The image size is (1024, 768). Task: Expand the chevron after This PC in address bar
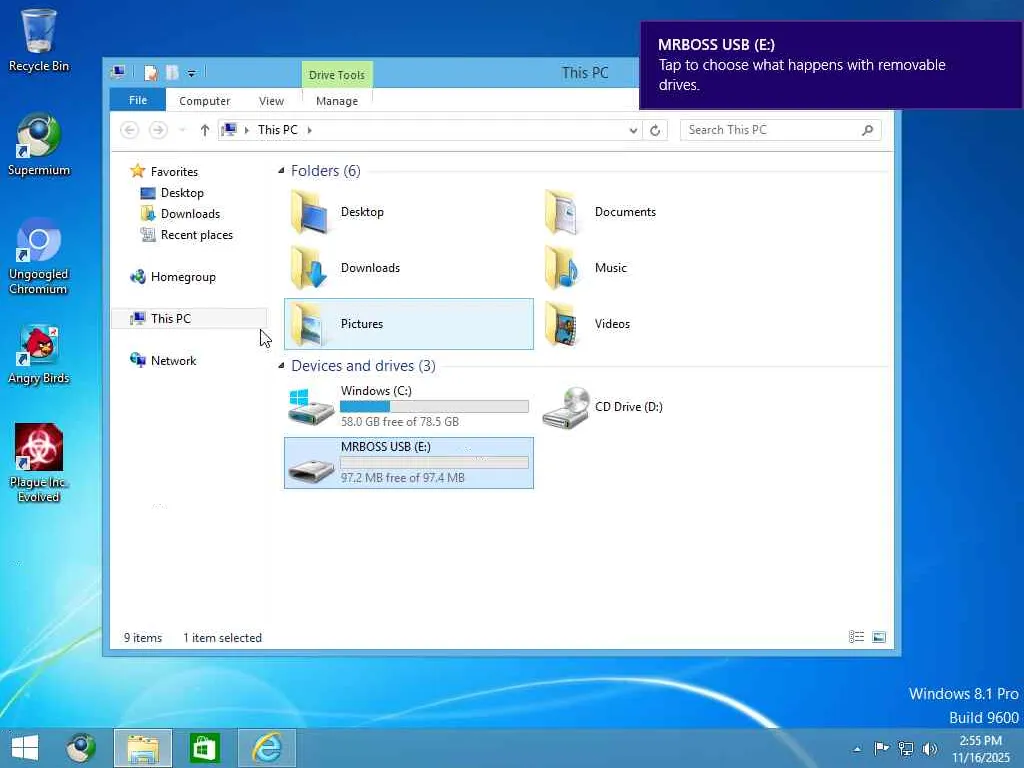pos(310,130)
